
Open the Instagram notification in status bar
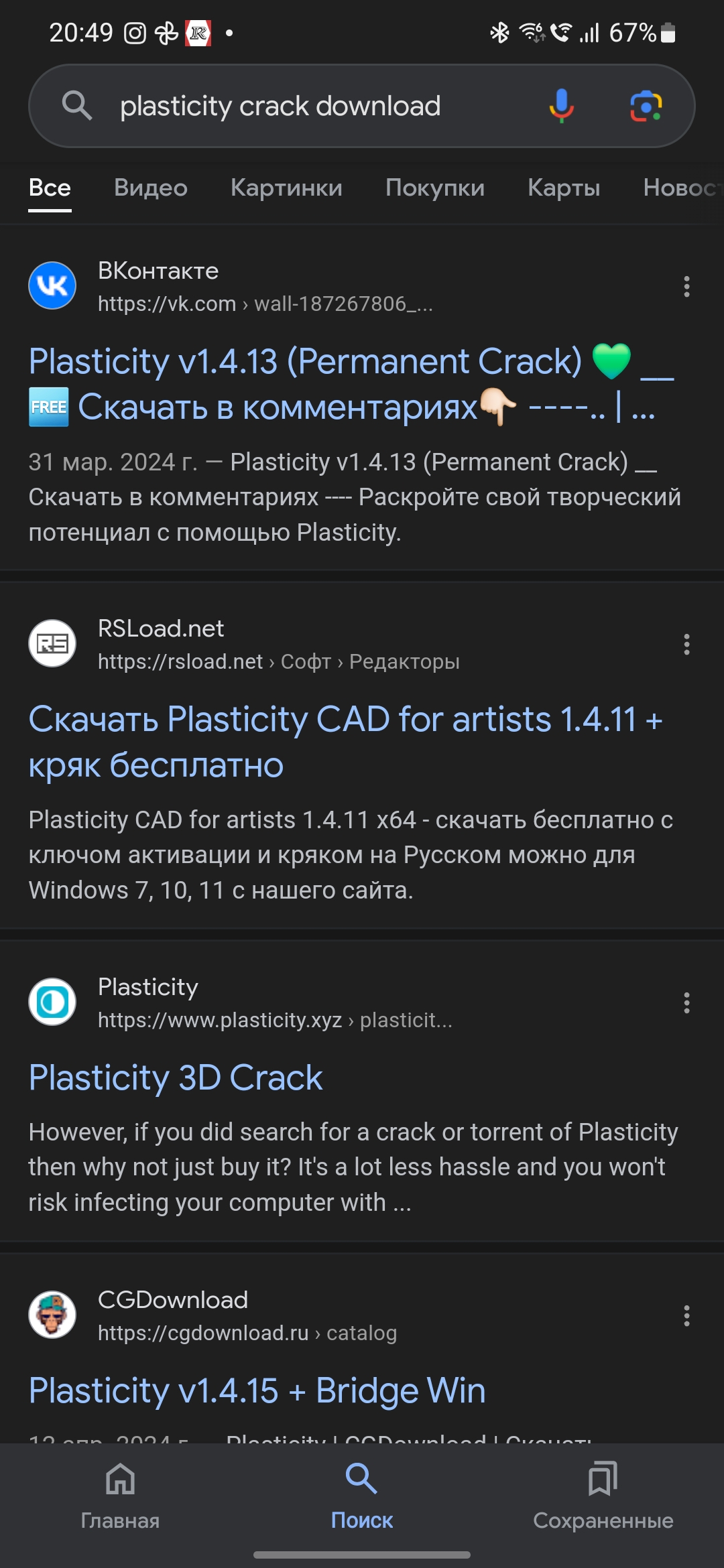(135, 33)
